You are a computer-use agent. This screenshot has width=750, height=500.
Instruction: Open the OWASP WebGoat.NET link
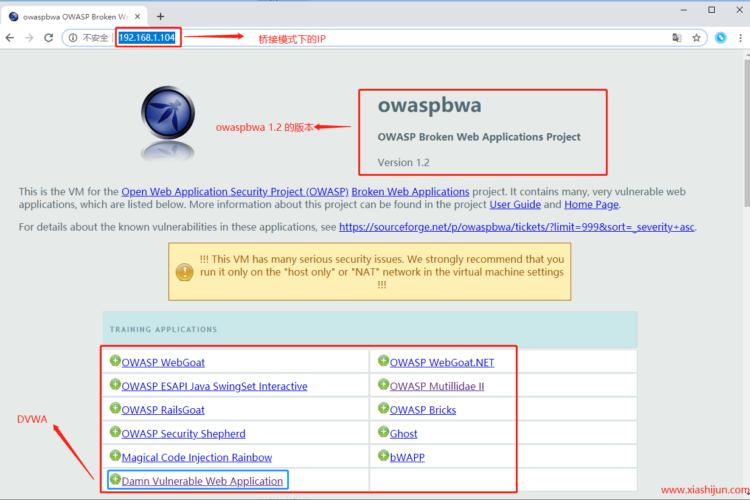[442, 363]
